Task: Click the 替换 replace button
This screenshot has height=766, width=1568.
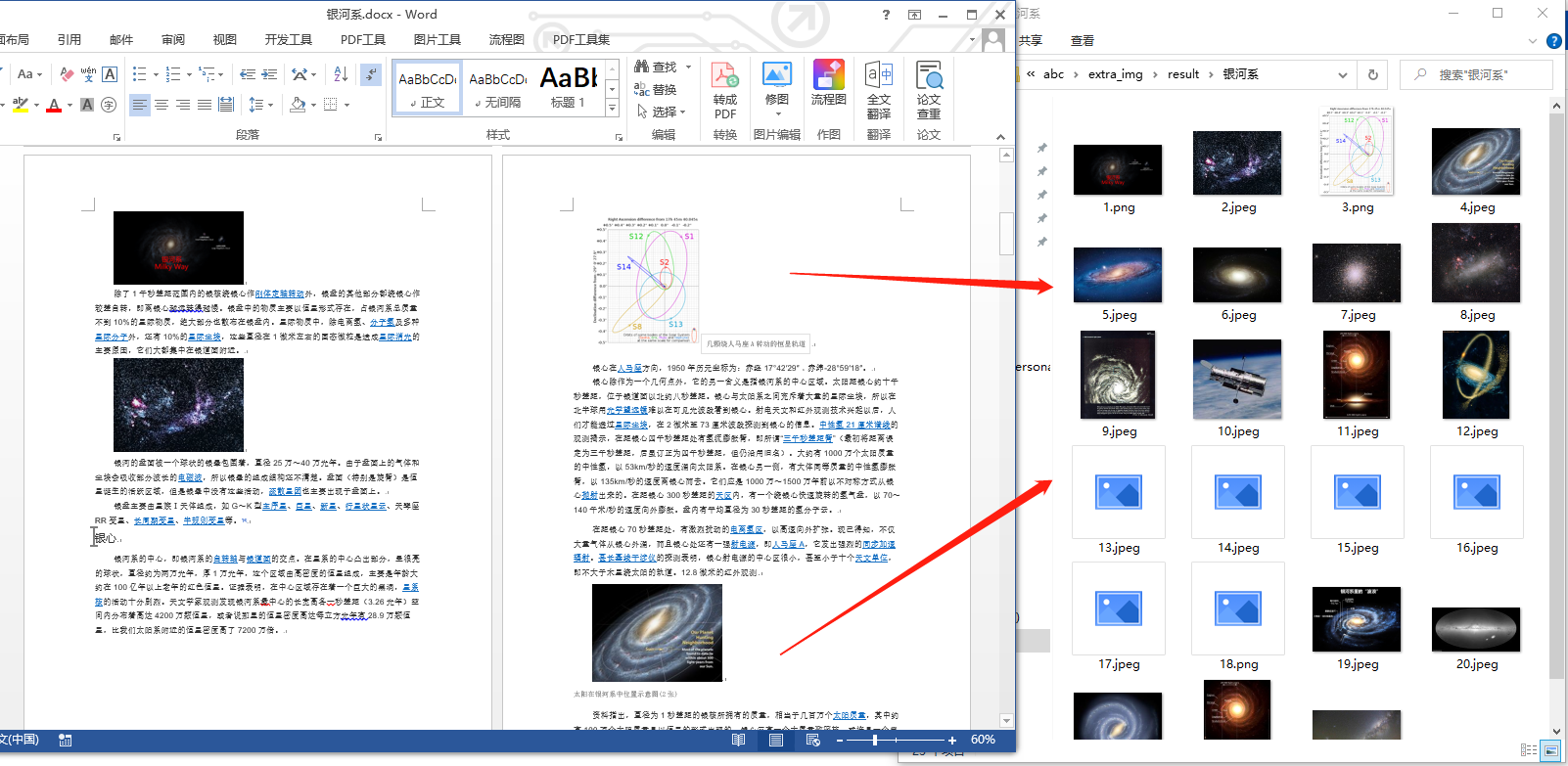Action: 656,89
